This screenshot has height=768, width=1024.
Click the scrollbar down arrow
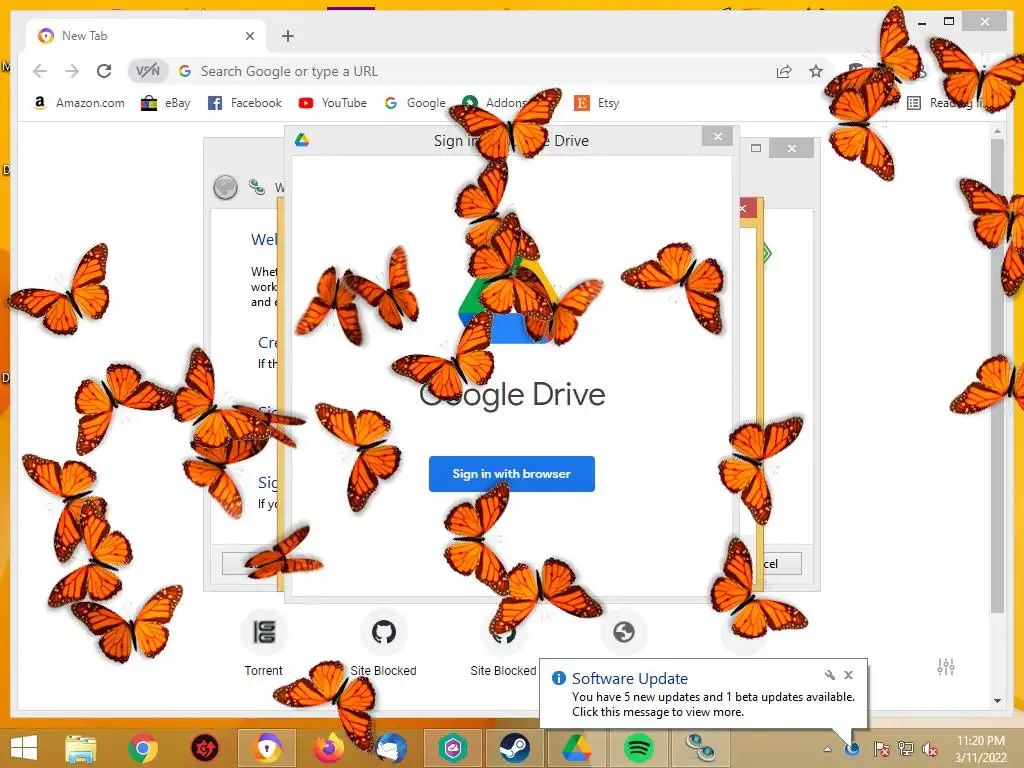(997, 701)
